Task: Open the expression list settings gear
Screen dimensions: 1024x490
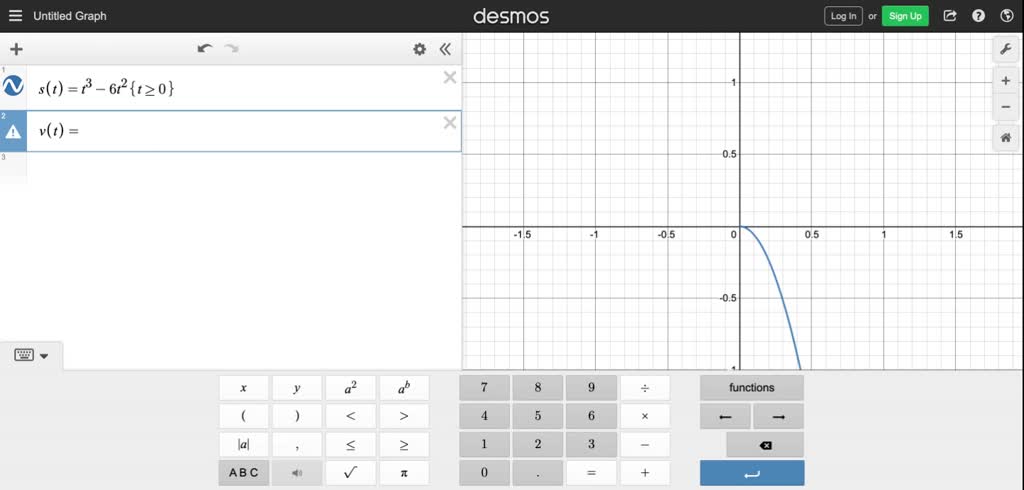Action: (x=420, y=49)
